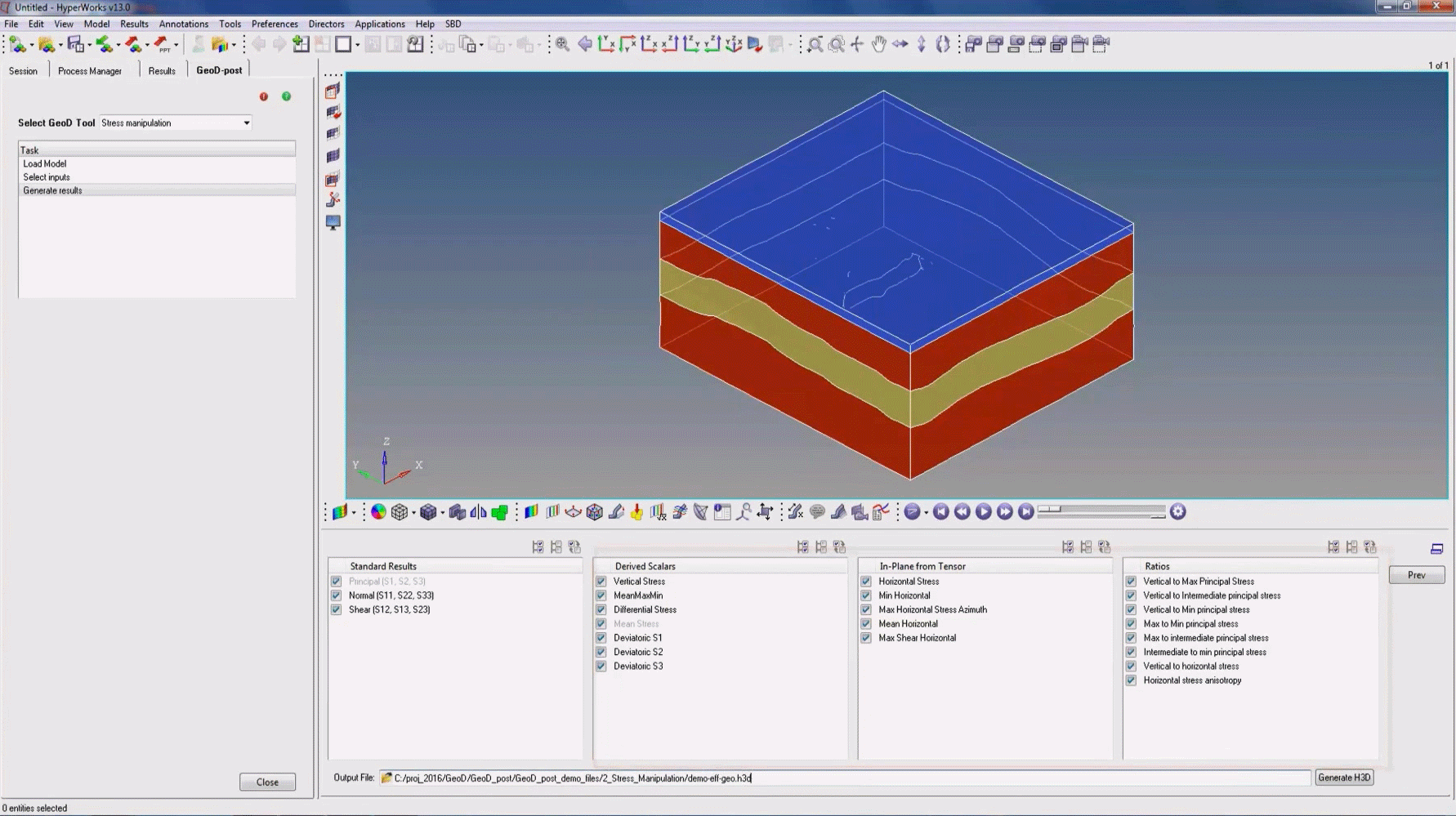Screen dimensions: 1456x816
Task: Open the Contour plot panel
Action: pyautogui.click(x=530, y=511)
